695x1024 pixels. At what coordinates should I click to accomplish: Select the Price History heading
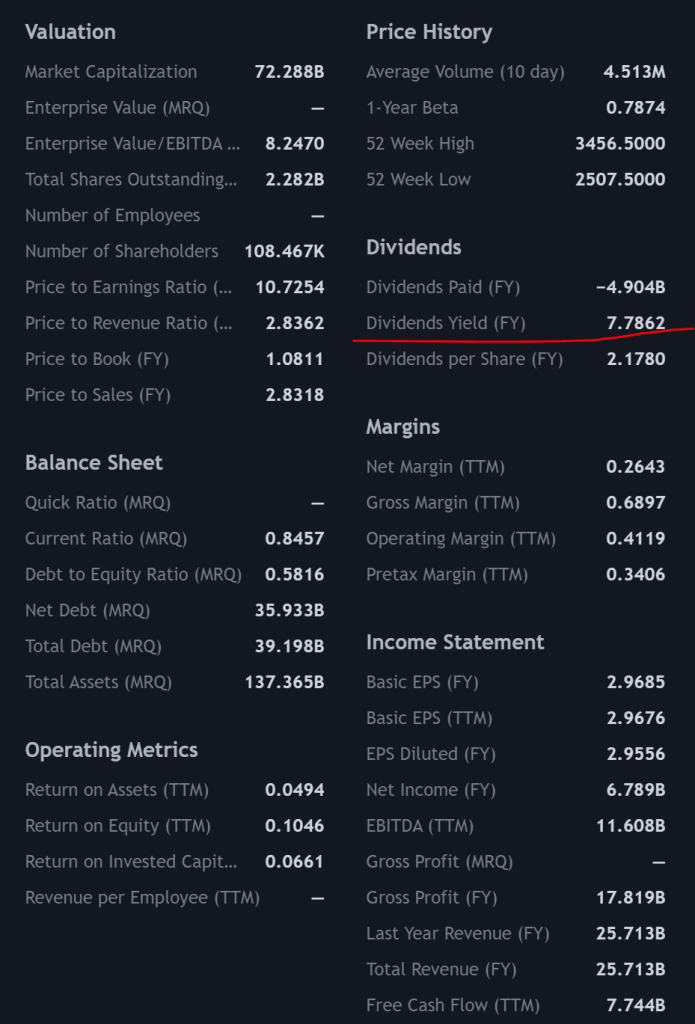[429, 32]
